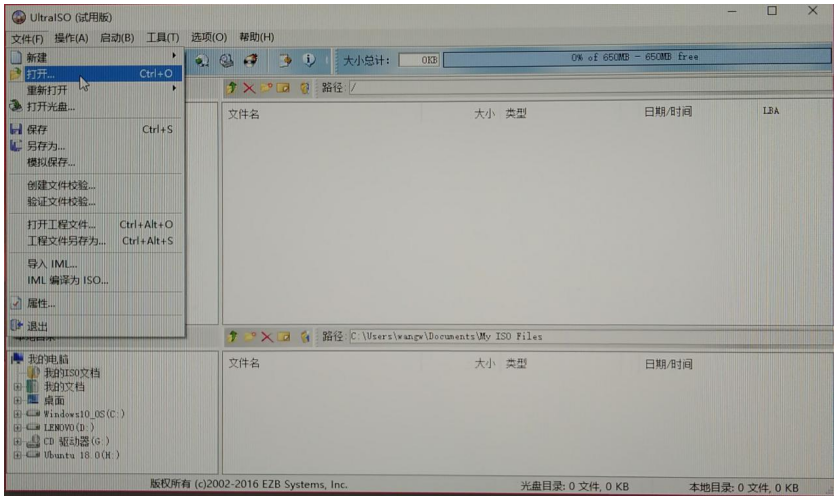Choose 打开... from the File menu
This screenshot has width=837, height=497.
[96, 74]
